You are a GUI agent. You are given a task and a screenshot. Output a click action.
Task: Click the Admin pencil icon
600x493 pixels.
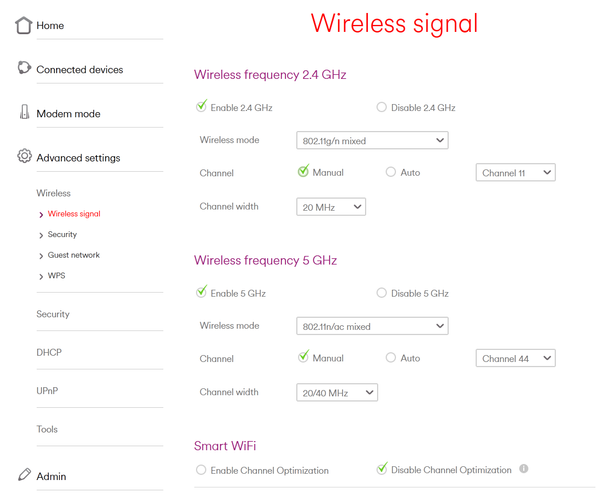[24, 475]
